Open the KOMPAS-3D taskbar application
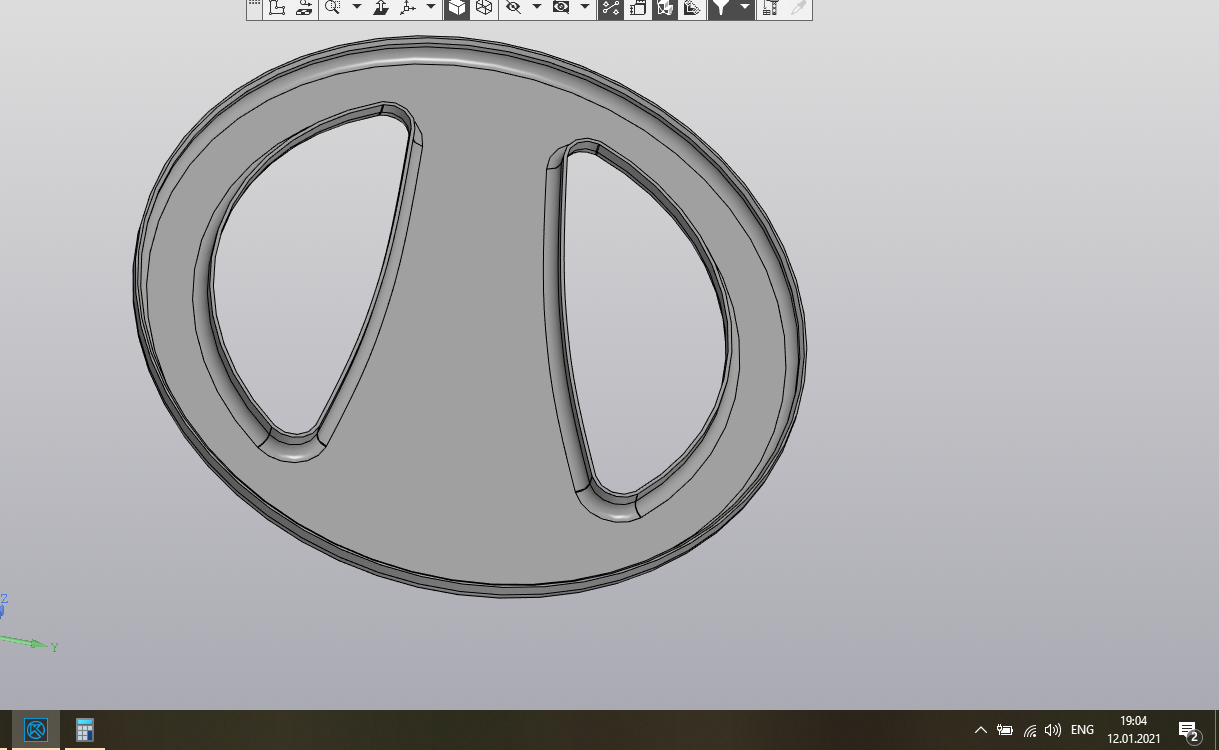This screenshot has height=750, width=1219. pyautogui.click(x=36, y=730)
